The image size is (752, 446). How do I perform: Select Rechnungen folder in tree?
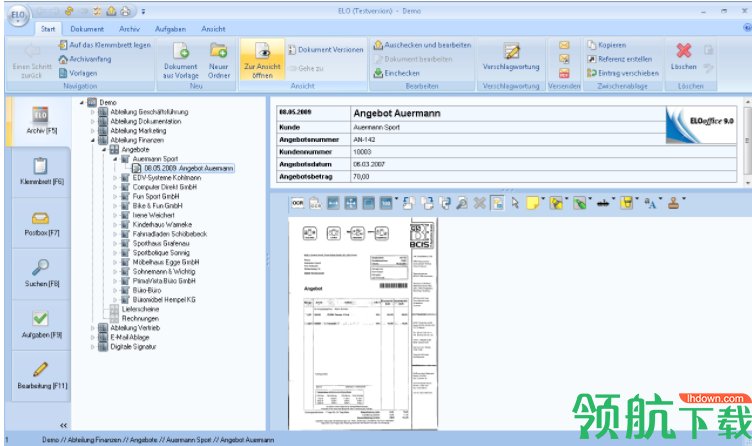(x=140, y=318)
